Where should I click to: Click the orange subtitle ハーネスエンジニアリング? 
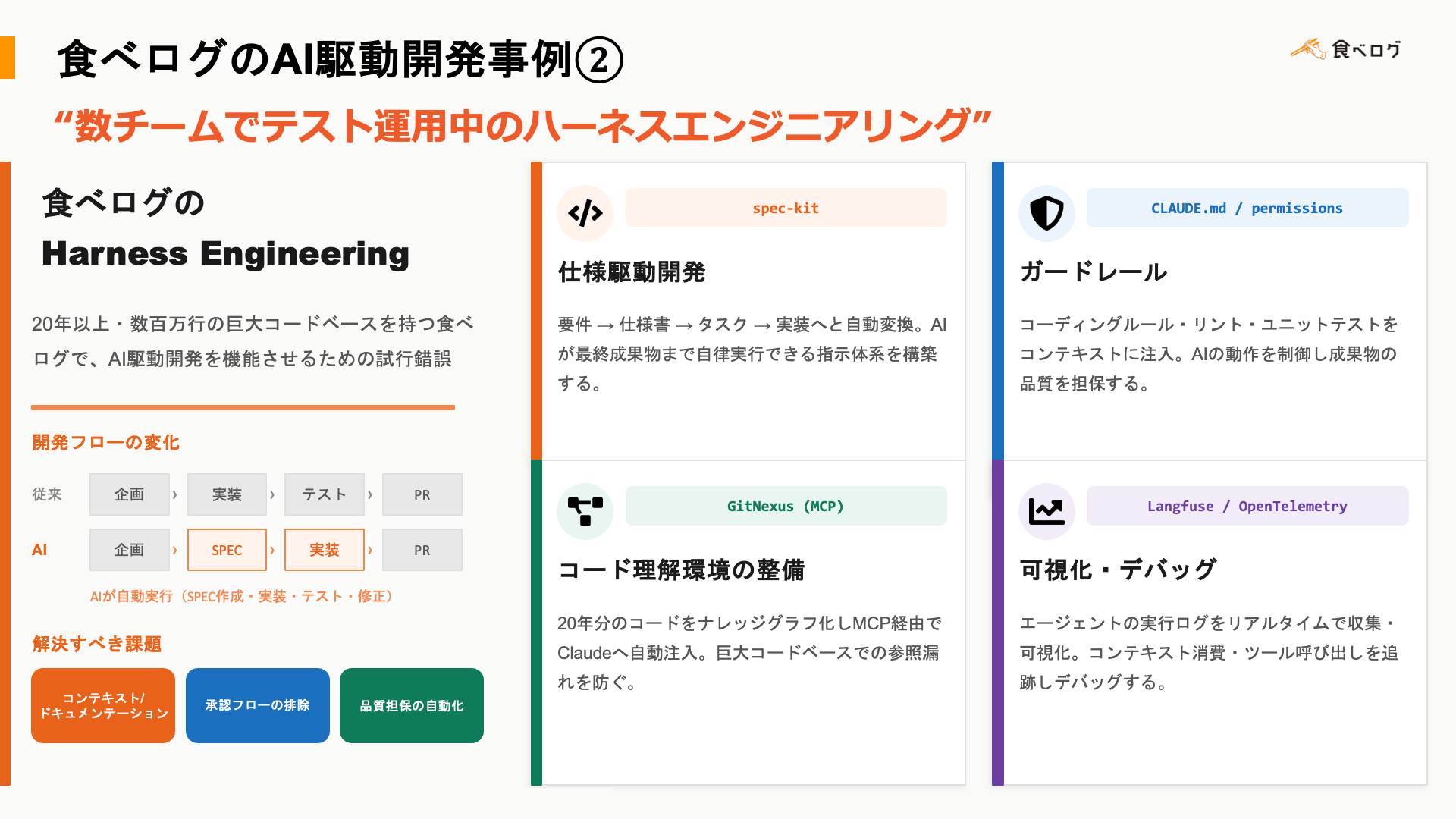(x=523, y=125)
